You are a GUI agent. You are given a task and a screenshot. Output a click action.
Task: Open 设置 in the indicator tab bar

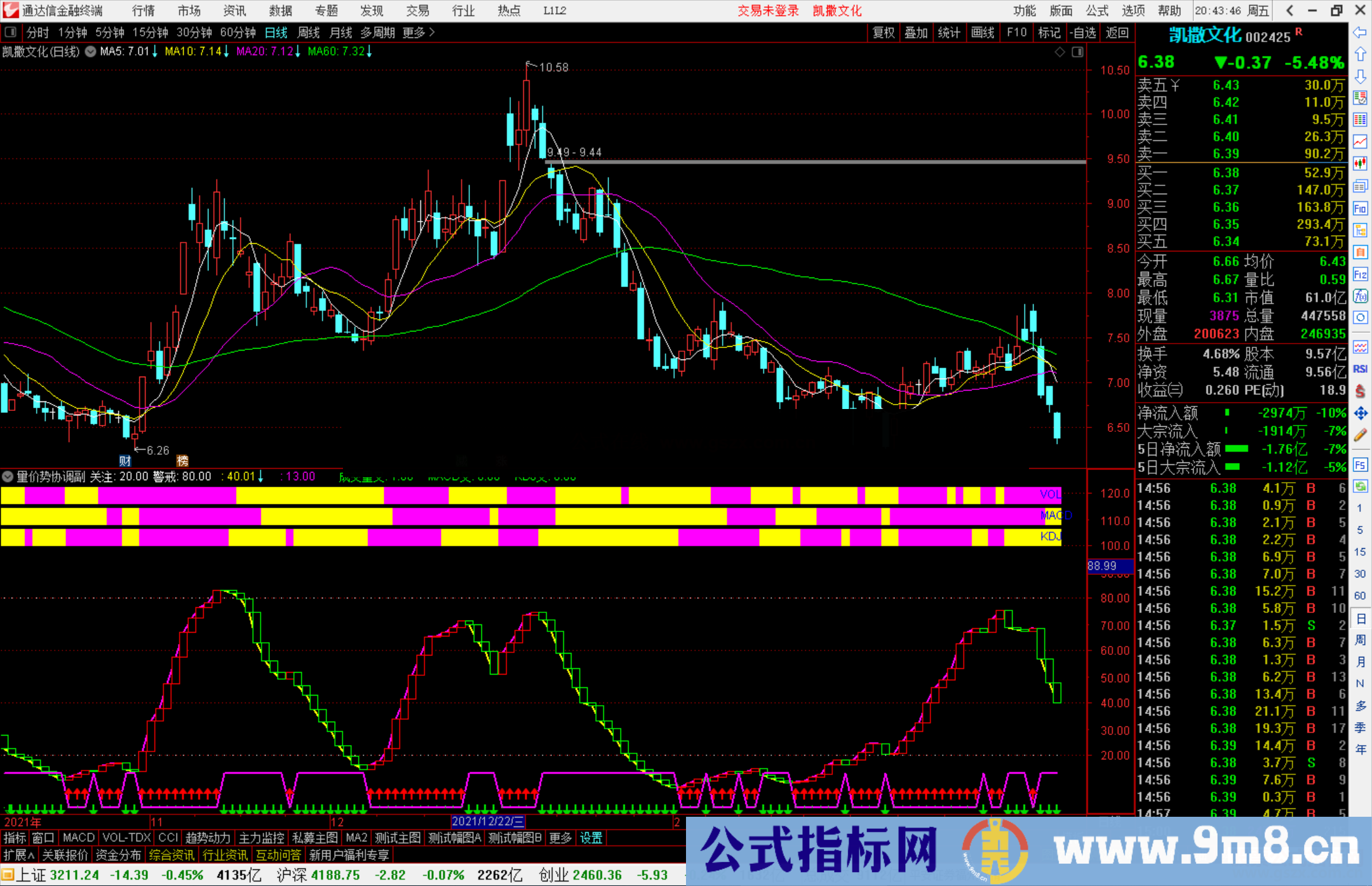click(x=591, y=838)
